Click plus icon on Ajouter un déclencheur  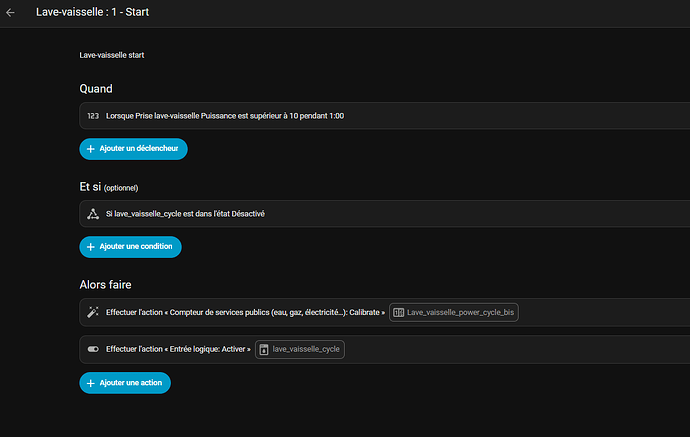(x=91, y=149)
